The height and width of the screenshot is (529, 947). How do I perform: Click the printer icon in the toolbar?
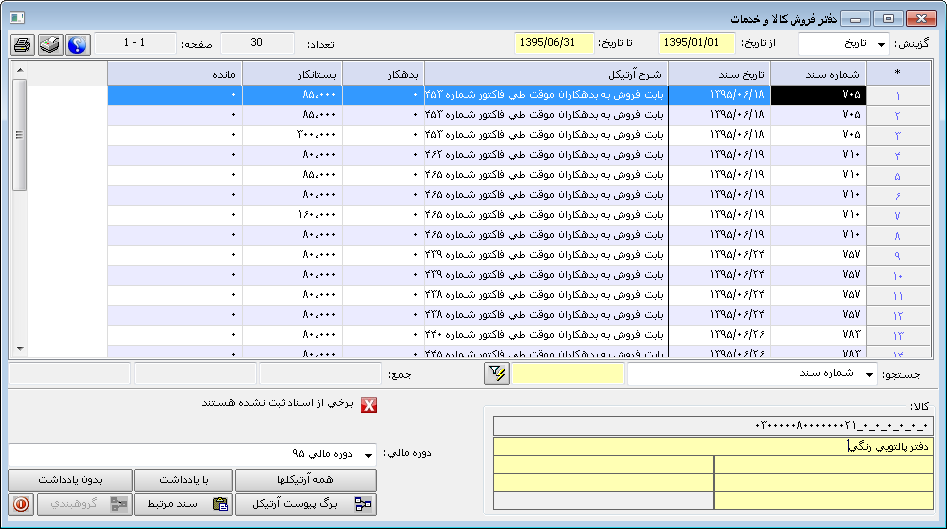pyautogui.click(x=22, y=45)
